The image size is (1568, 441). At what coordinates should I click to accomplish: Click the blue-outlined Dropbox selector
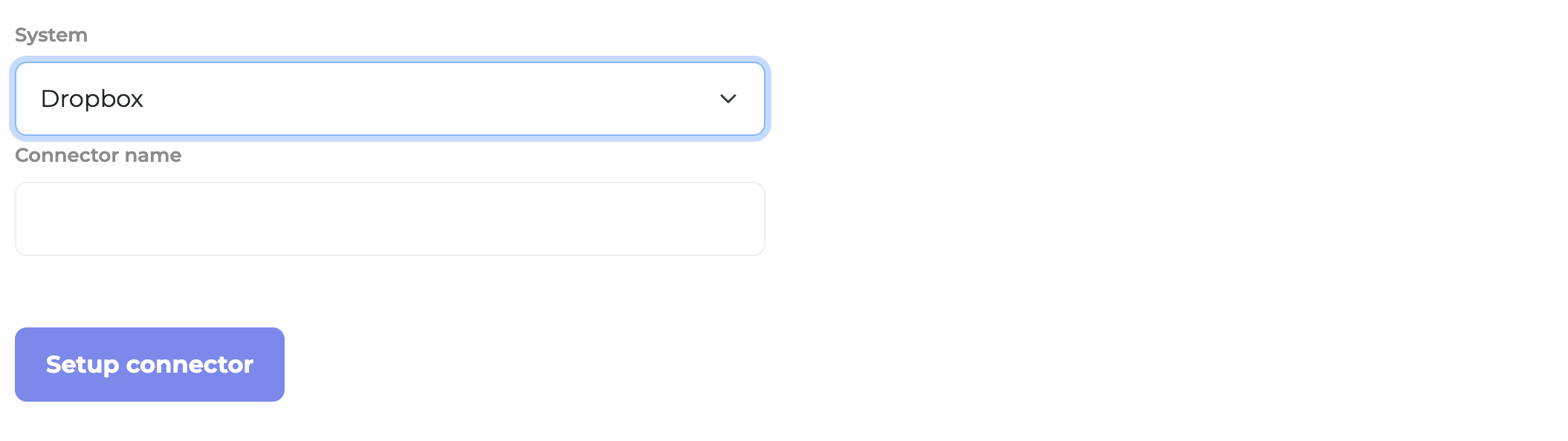point(389,99)
